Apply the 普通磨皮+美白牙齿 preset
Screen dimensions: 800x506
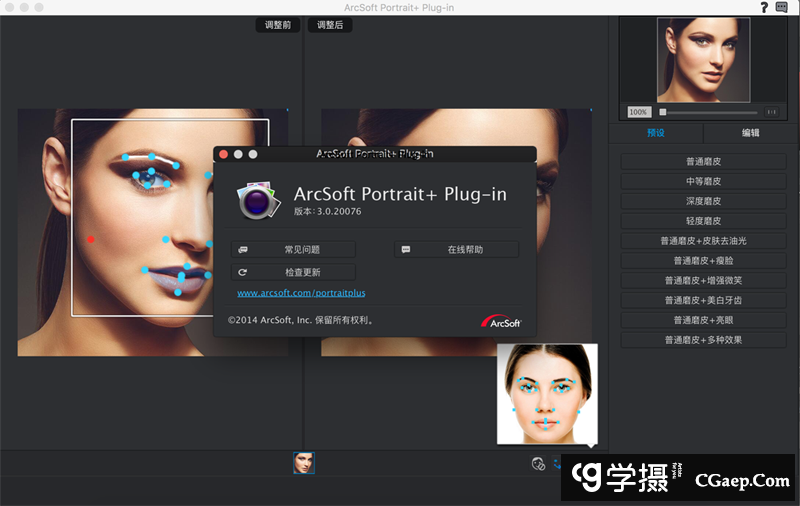(703, 300)
